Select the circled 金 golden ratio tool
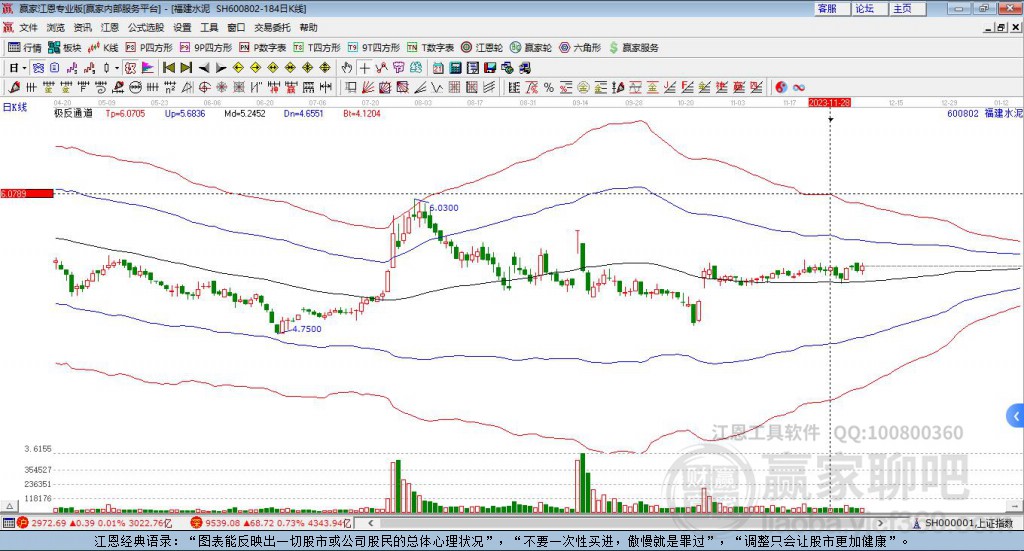The image size is (1024, 551). click(x=583, y=87)
